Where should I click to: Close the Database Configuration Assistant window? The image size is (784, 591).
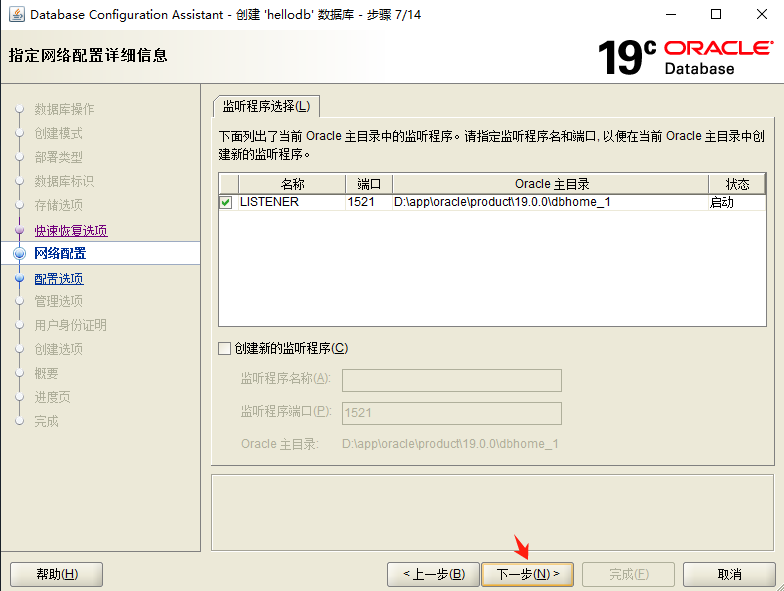coord(762,14)
